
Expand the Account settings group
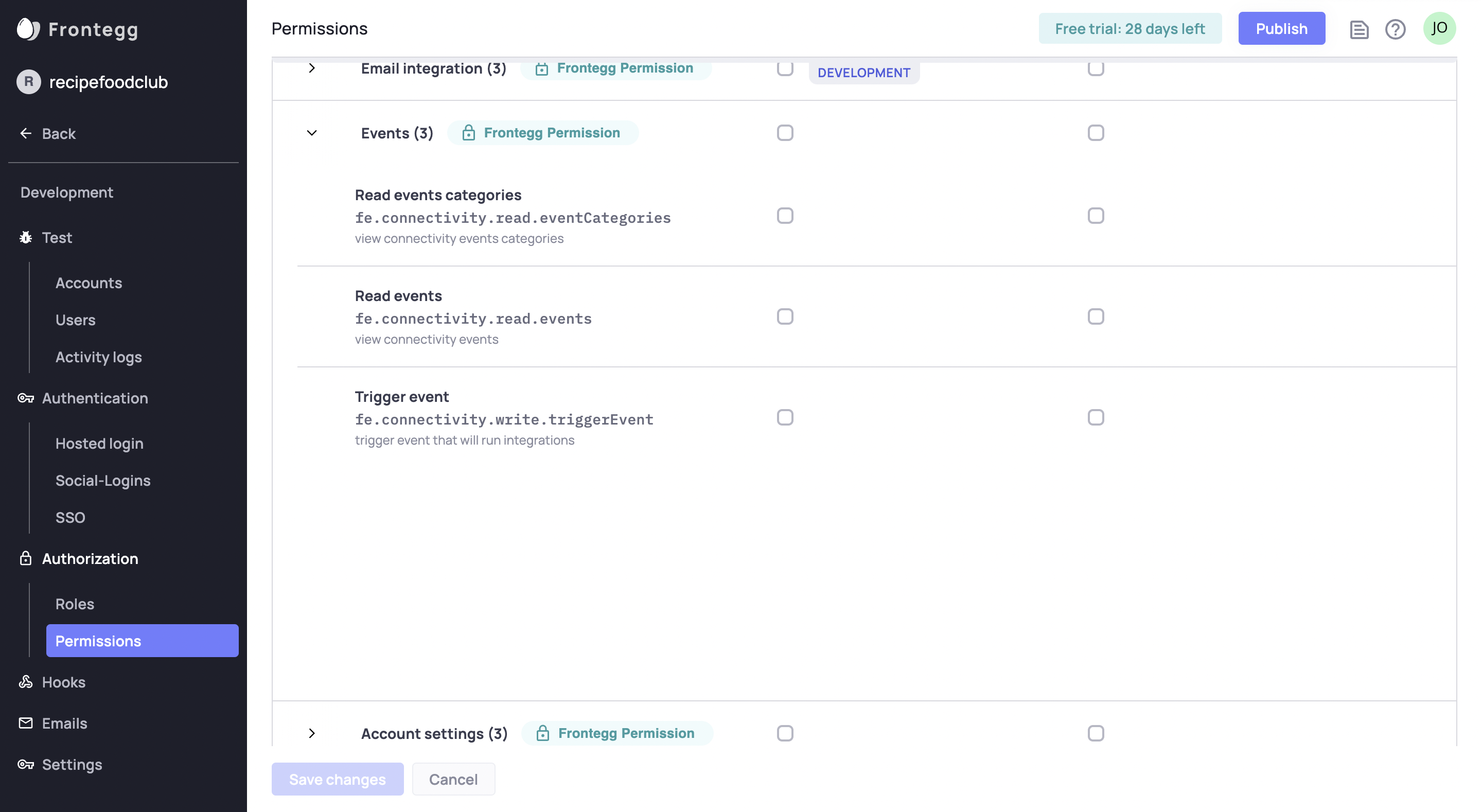point(312,733)
